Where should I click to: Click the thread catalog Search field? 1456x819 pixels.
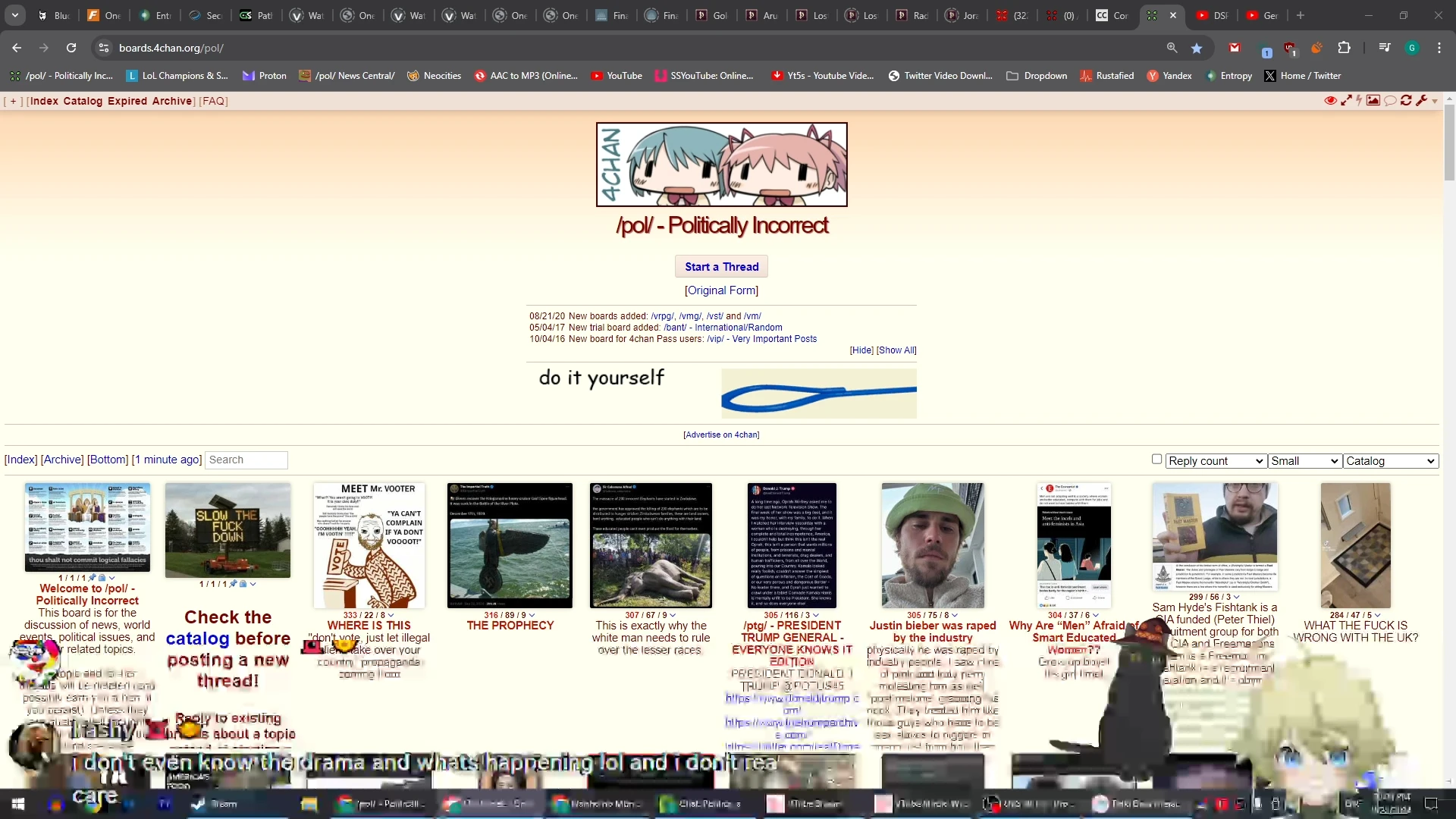click(x=246, y=460)
